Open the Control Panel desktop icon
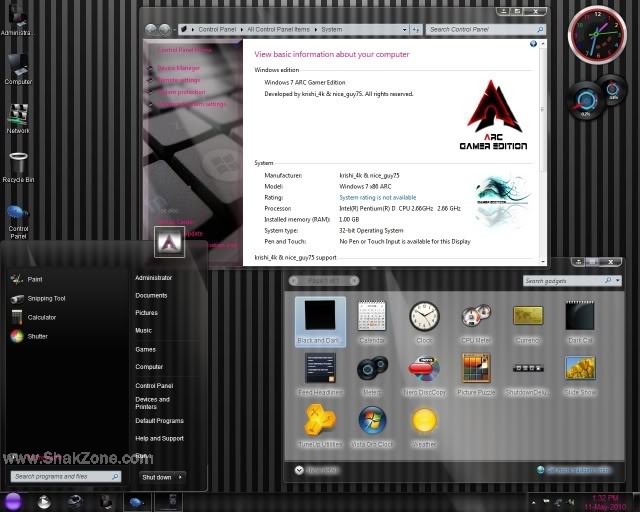This screenshot has height=512, width=640. click(x=18, y=220)
